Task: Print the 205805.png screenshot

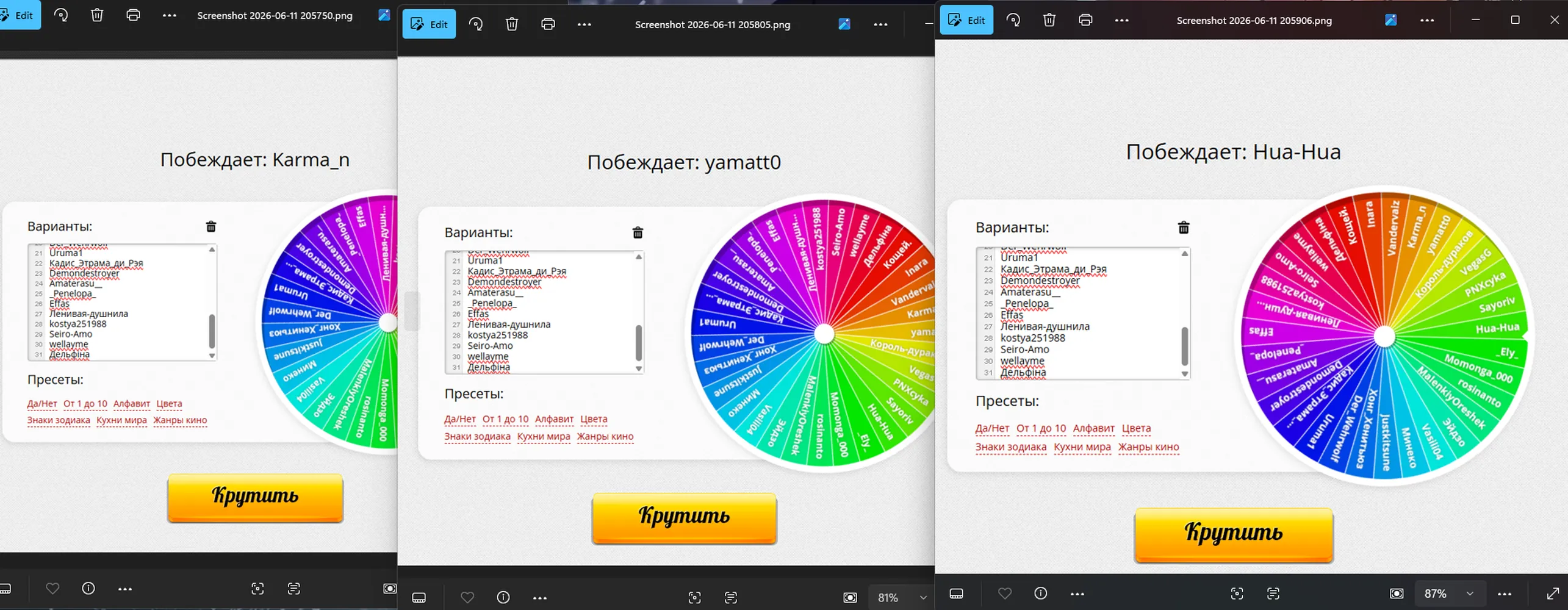Action: coord(548,24)
